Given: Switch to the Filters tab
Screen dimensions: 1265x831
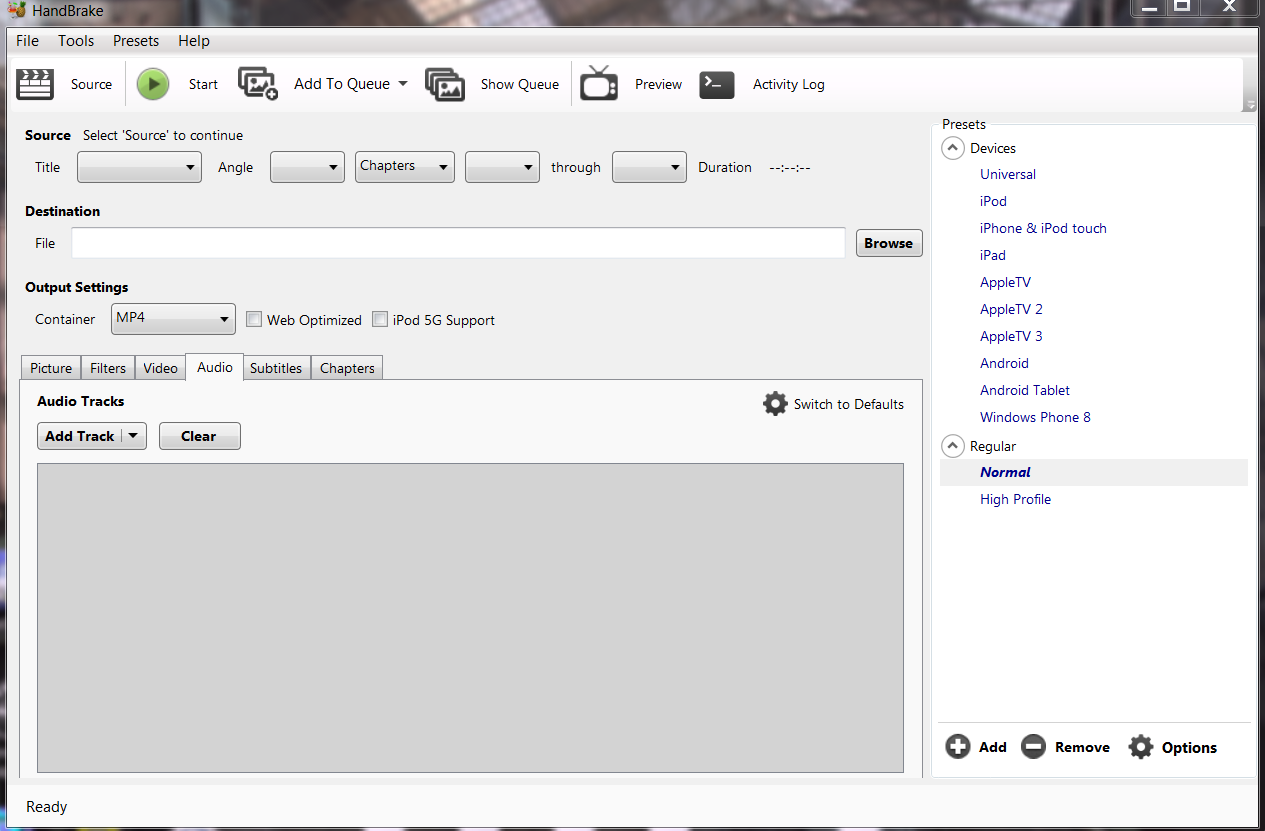Looking at the screenshot, I should [x=108, y=368].
